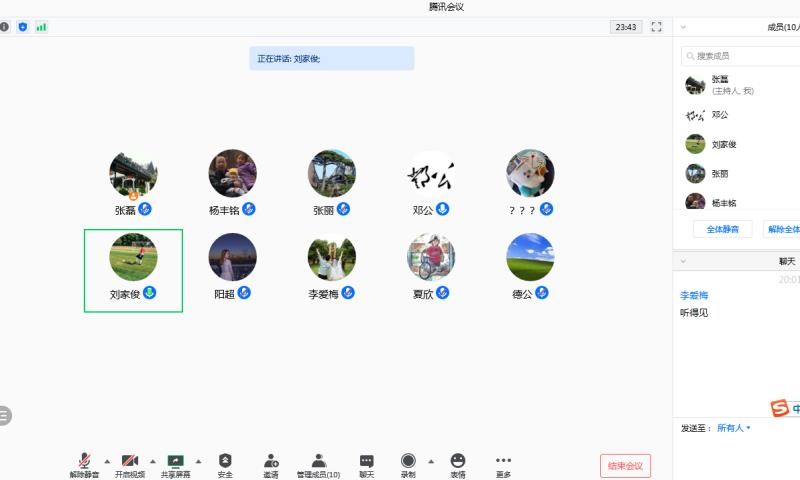Viewport: 800px width, 480px height.
Task: Open 管理成员(10) member management
Action: [318, 464]
